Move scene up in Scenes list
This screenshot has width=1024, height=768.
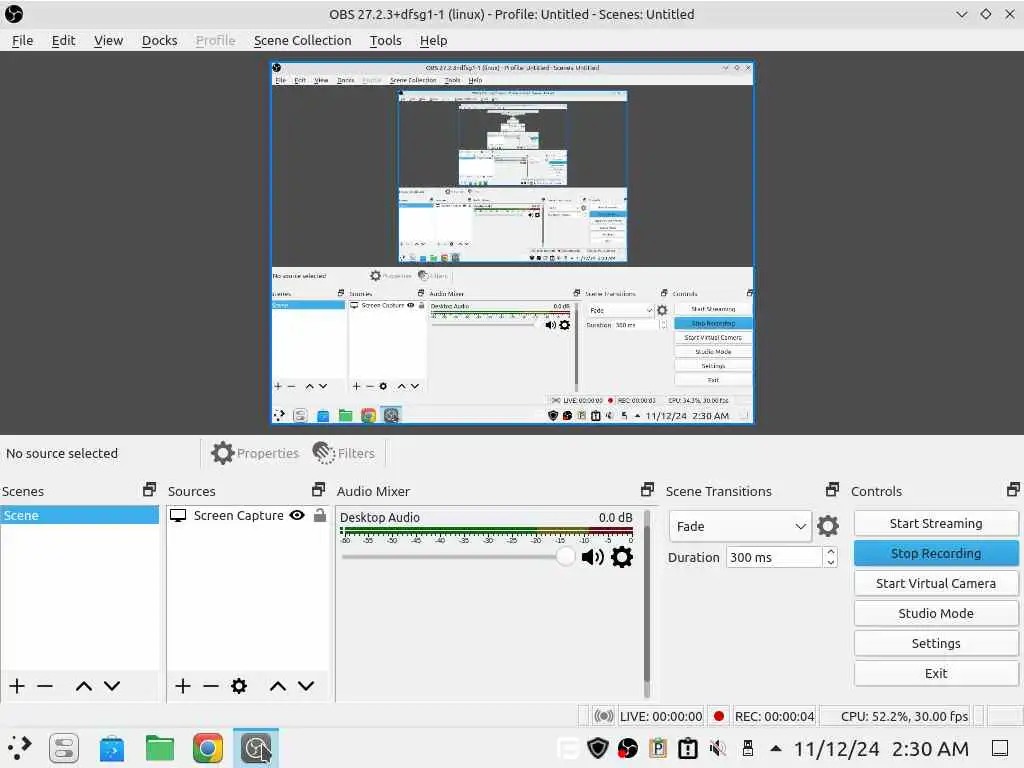tap(84, 686)
